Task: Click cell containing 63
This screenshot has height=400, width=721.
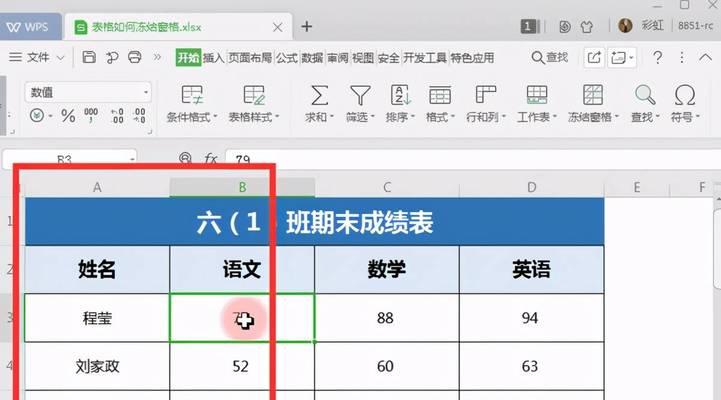Action: pos(532,366)
